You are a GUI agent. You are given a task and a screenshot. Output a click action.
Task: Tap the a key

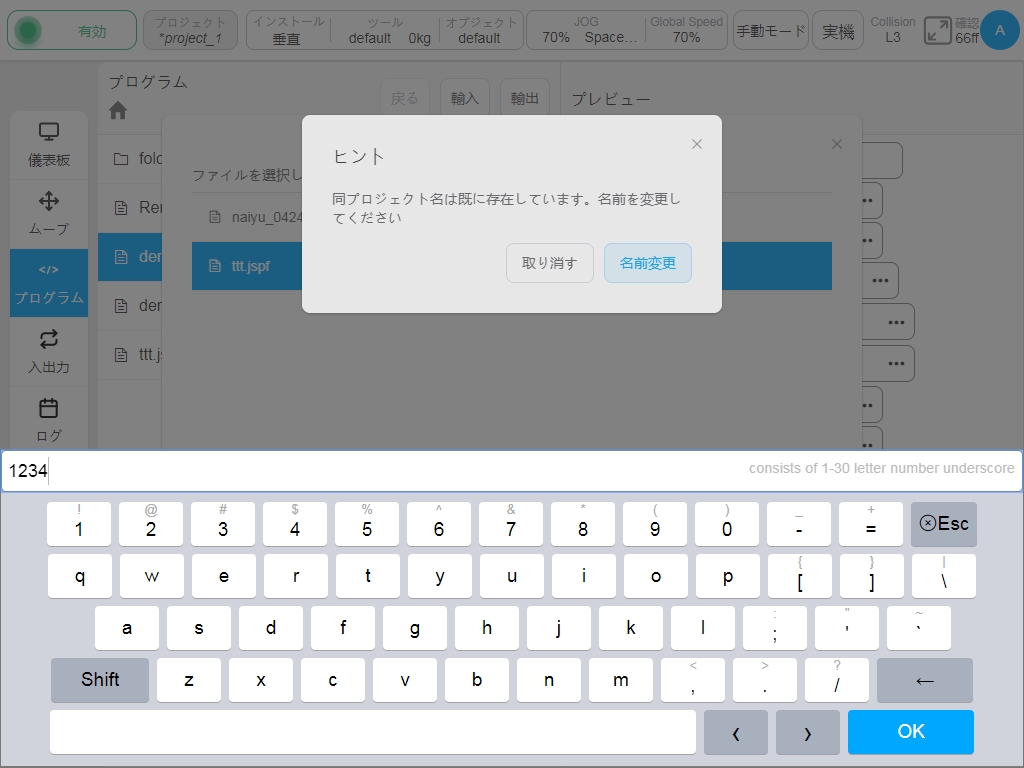pos(127,628)
